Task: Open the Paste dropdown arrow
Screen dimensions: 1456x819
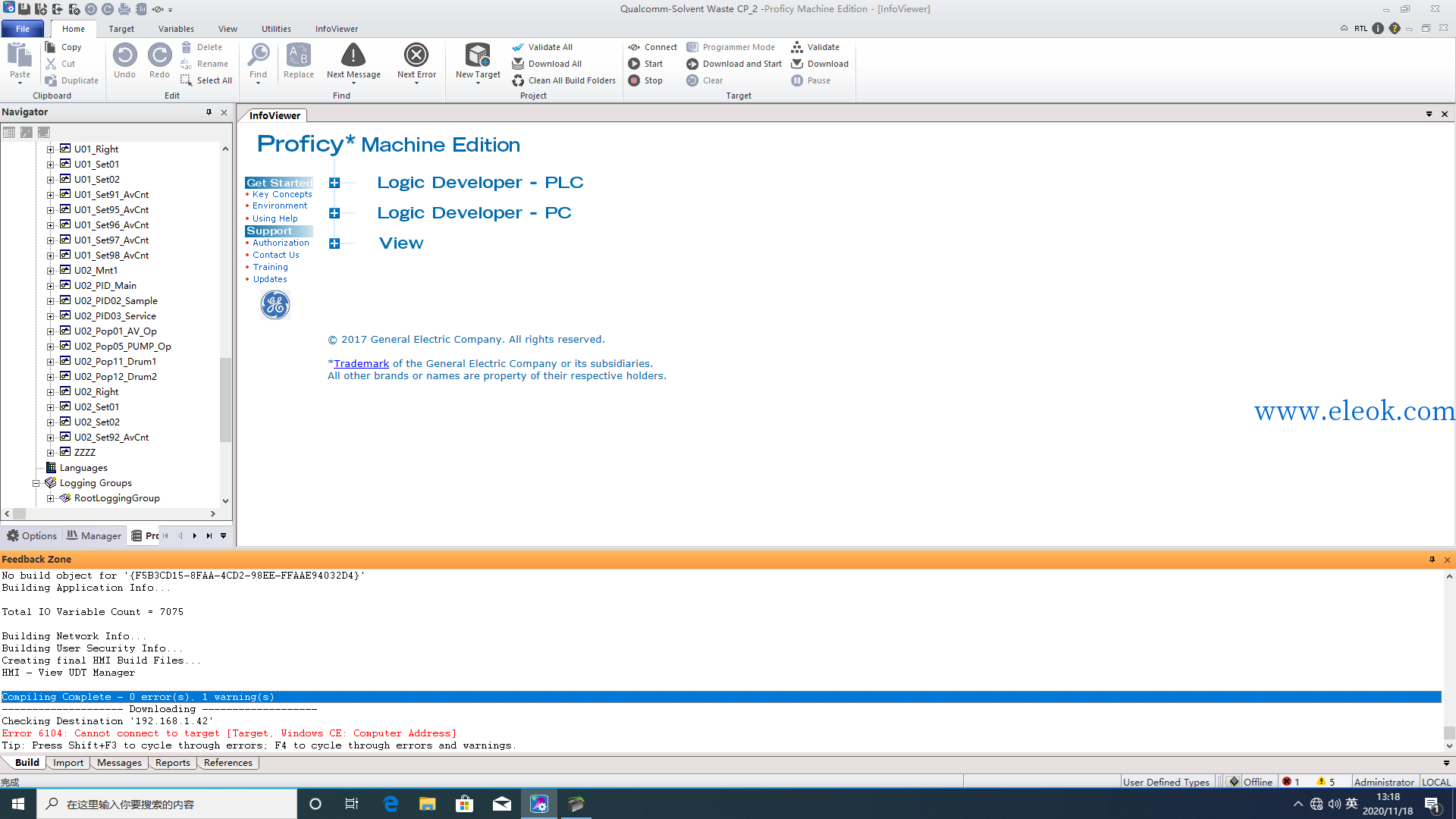Action: coord(20,83)
